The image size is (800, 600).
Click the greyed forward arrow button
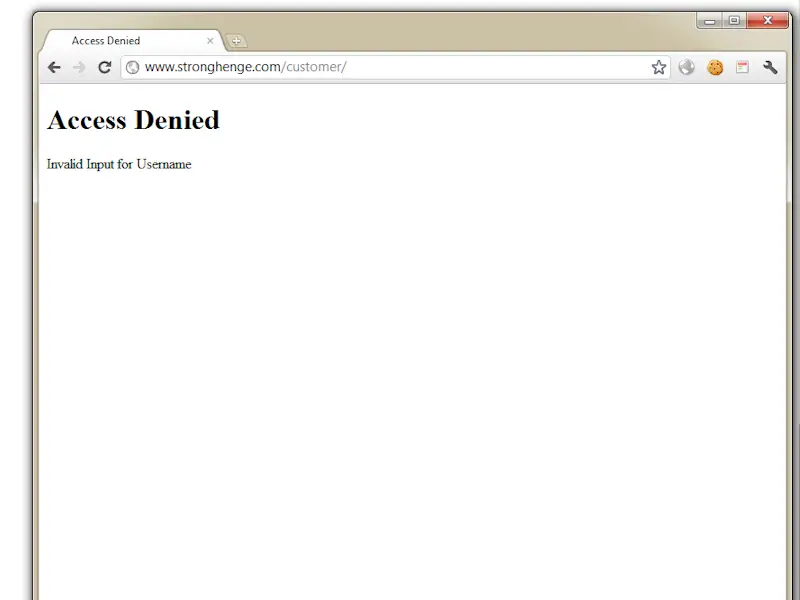79,67
